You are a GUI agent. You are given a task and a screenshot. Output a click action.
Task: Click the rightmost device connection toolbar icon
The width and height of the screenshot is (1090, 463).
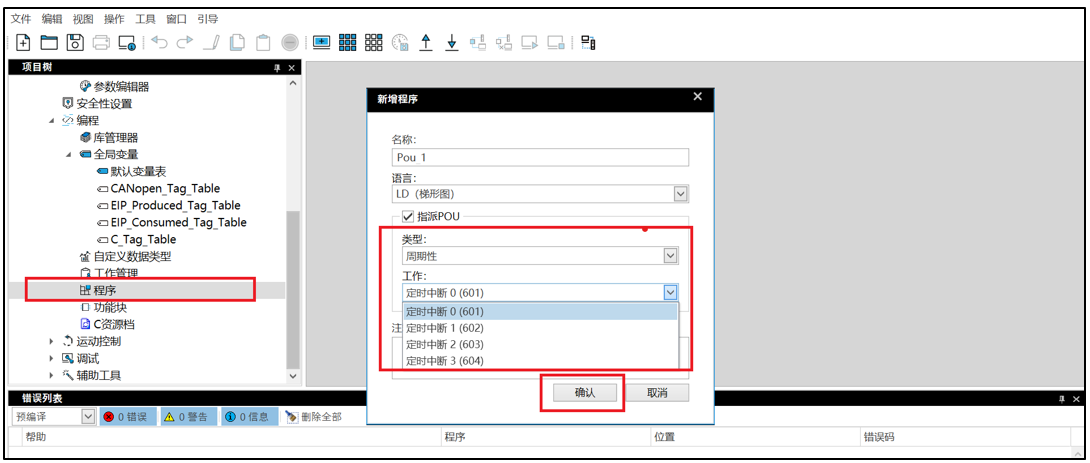pyautogui.click(x=588, y=42)
